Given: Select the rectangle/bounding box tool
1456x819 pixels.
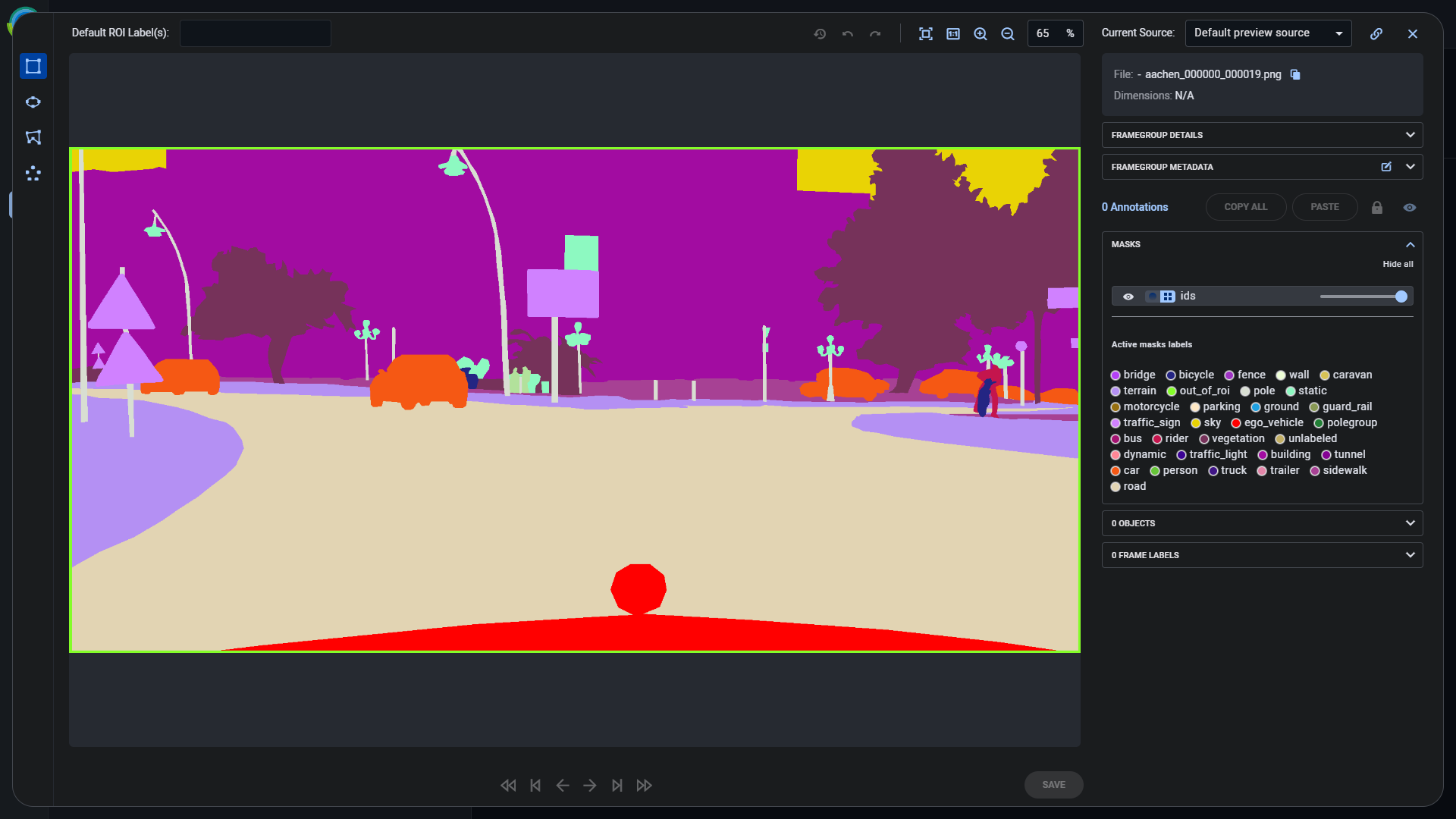Looking at the screenshot, I should click(x=33, y=67).
